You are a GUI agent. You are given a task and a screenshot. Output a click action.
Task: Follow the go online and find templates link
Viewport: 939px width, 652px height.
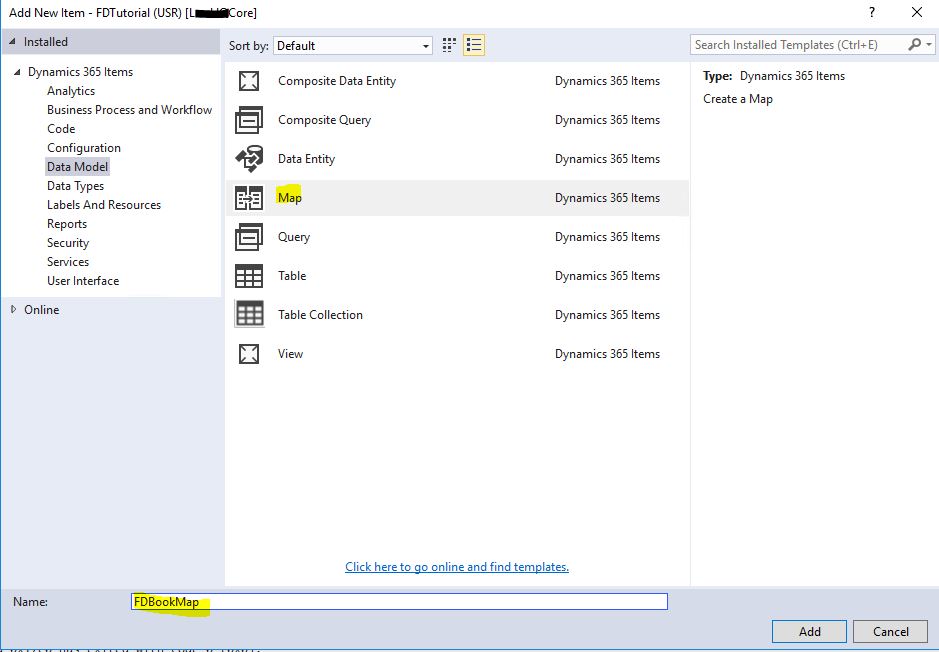point(457,567)
